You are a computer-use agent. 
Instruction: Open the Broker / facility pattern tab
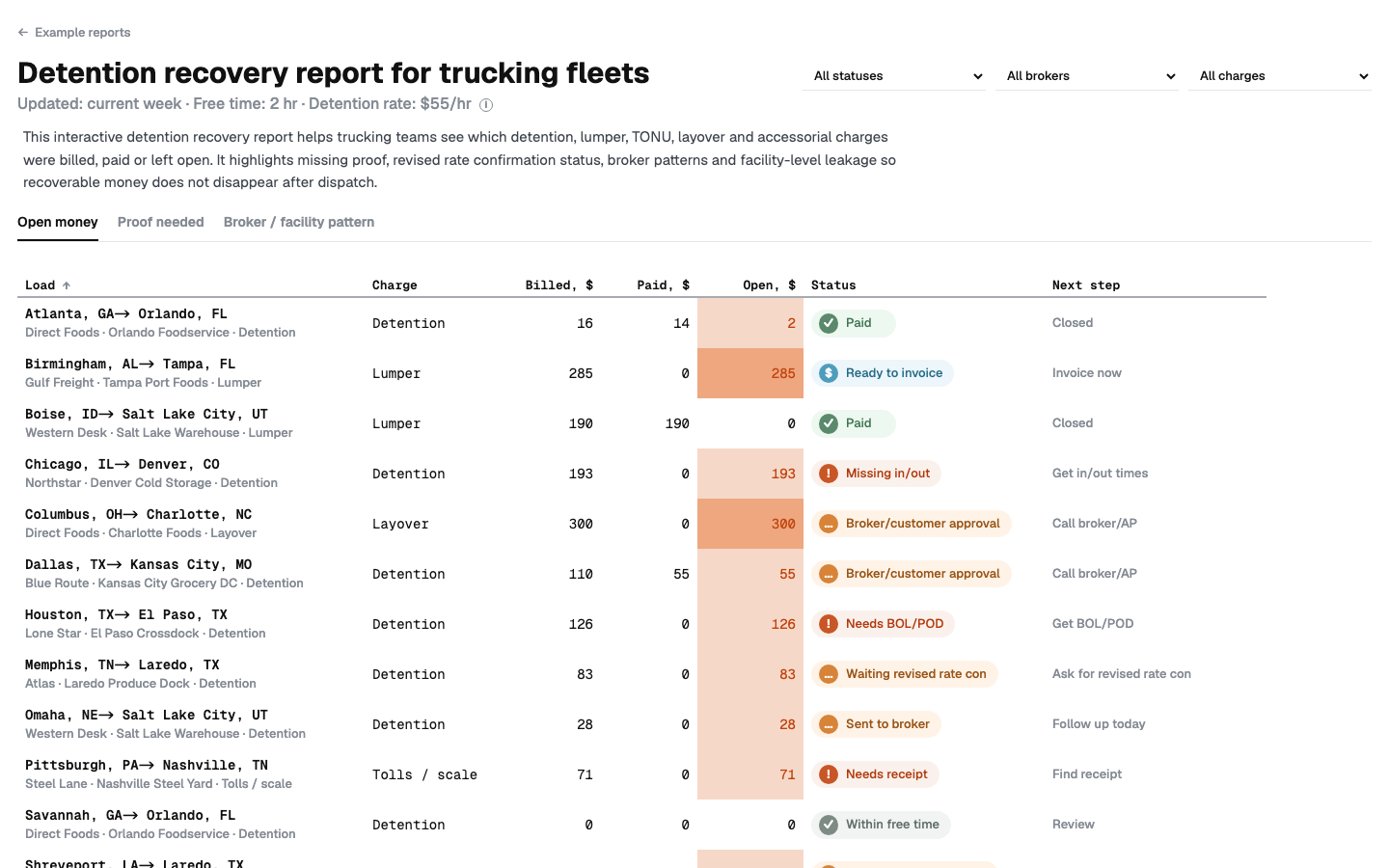(299, 222)
